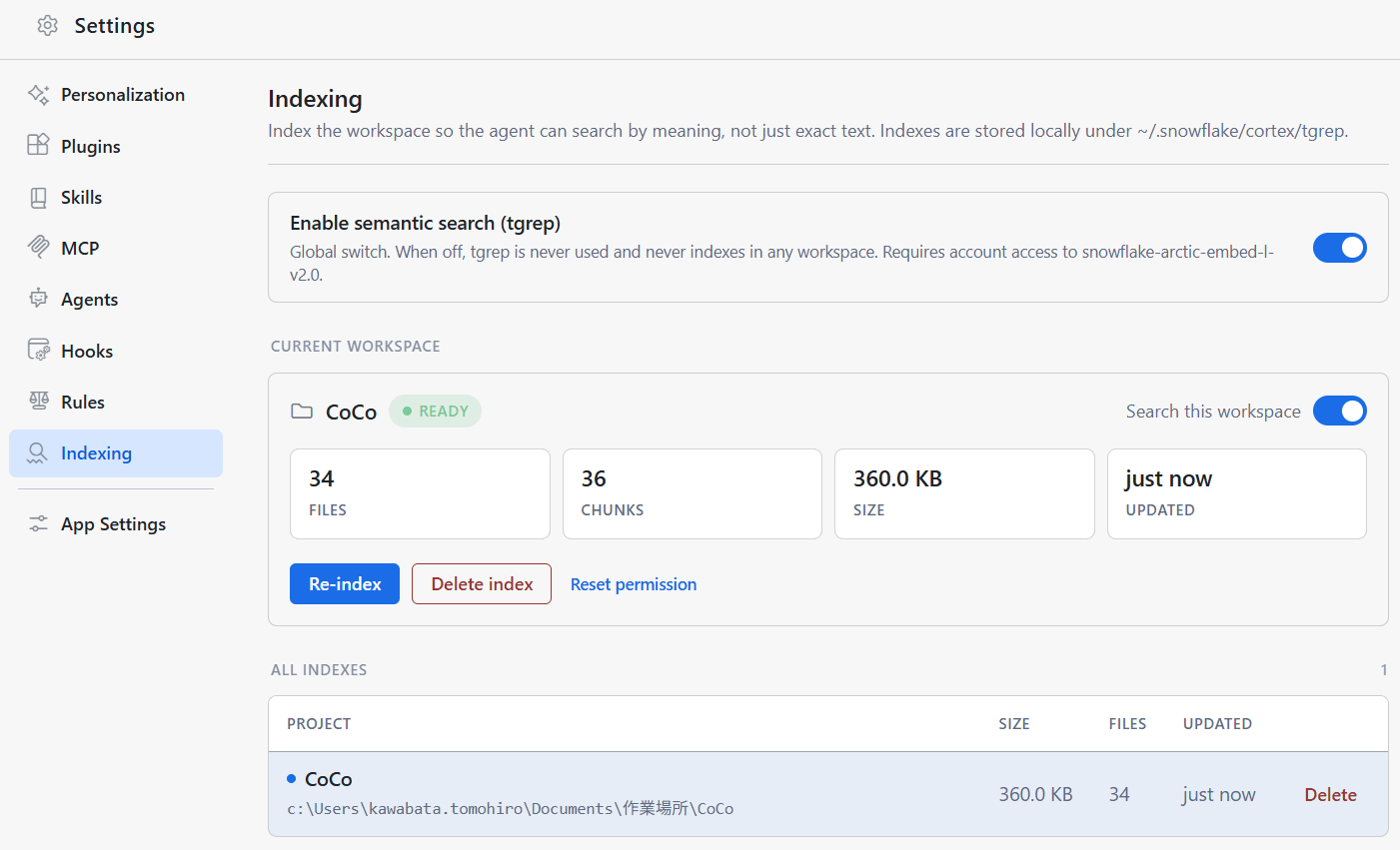Click the App Settings sliders icon
Viewport: 1400px width, 850px height.
[38, 523]
